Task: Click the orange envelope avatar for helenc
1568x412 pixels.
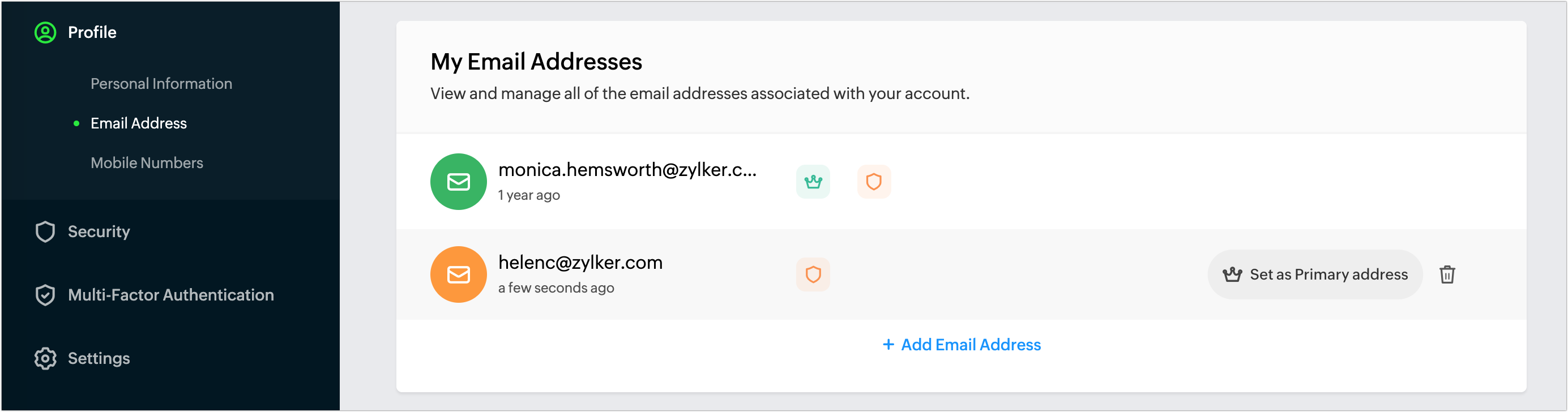Action: [458, 274]
